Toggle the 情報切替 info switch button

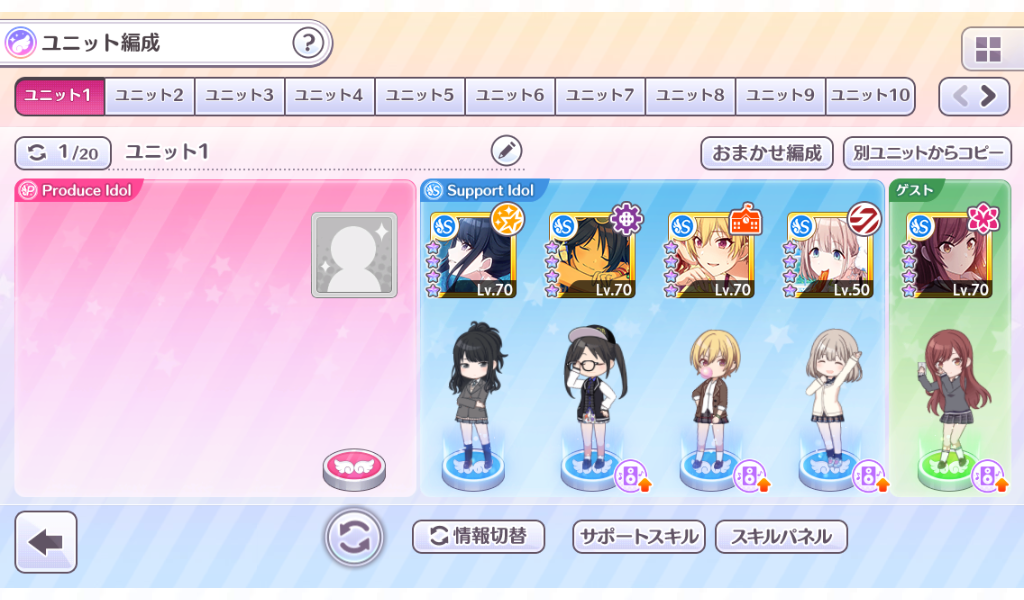(479, 537)
